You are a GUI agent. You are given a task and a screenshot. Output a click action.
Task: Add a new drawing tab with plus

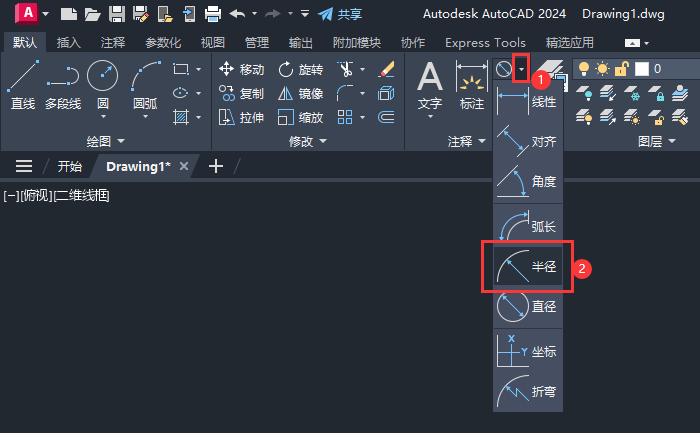(x=216, y=167)
